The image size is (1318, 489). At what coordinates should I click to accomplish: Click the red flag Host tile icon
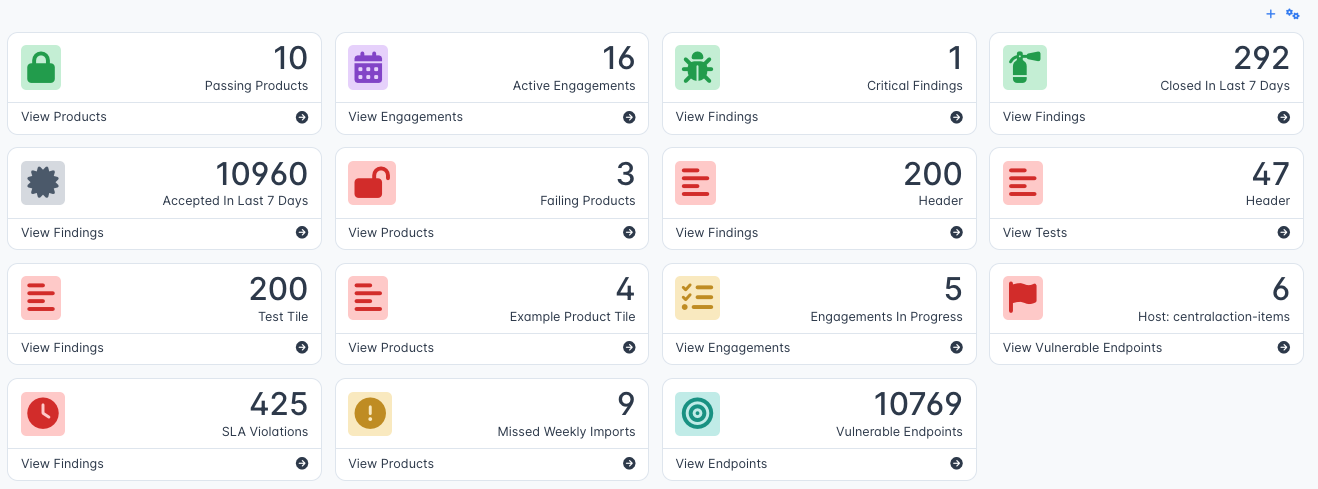(1023, 298)
